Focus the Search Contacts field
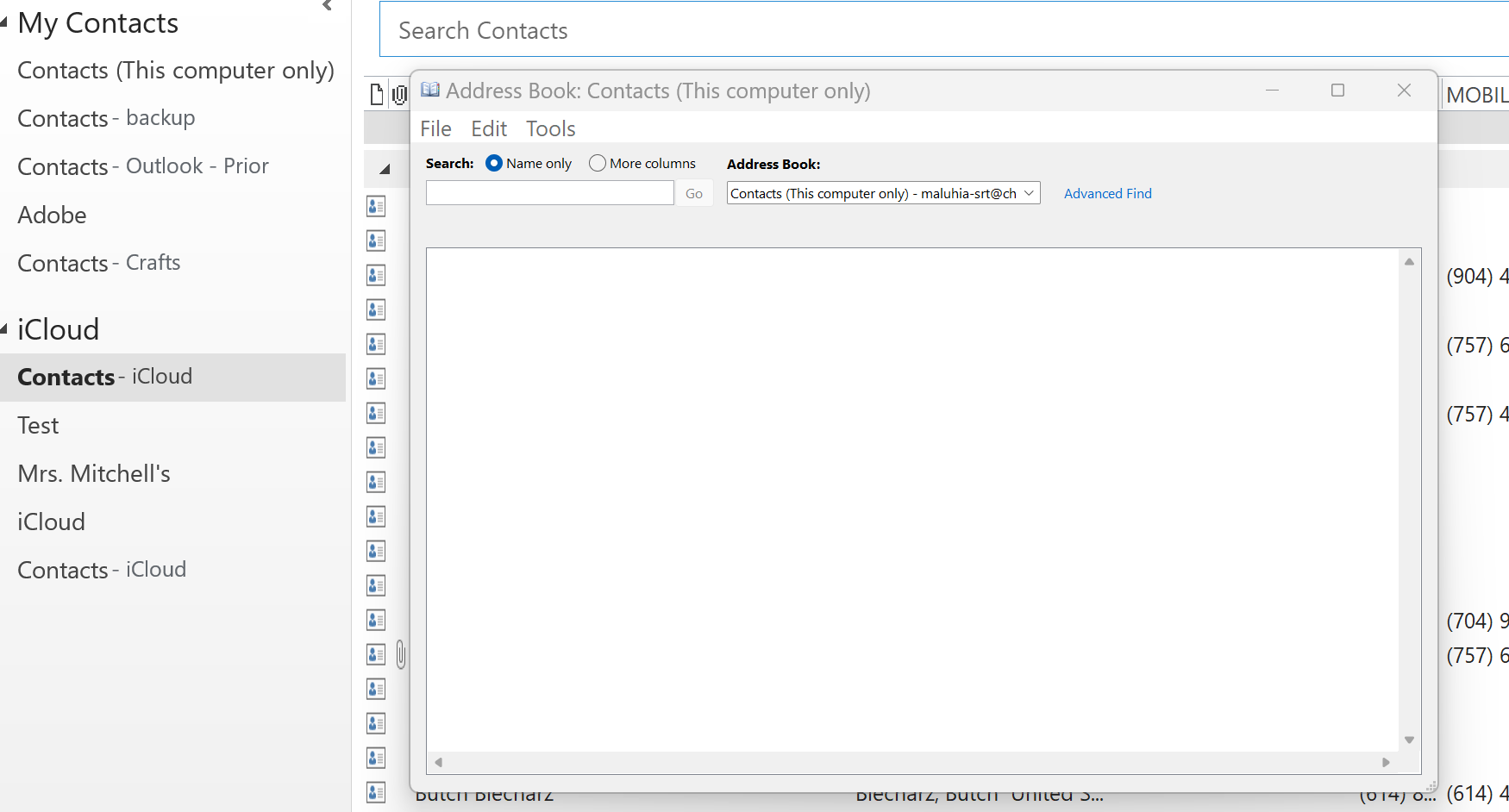The width and height of the screenshot is (1509, 812). coord(944,30)
